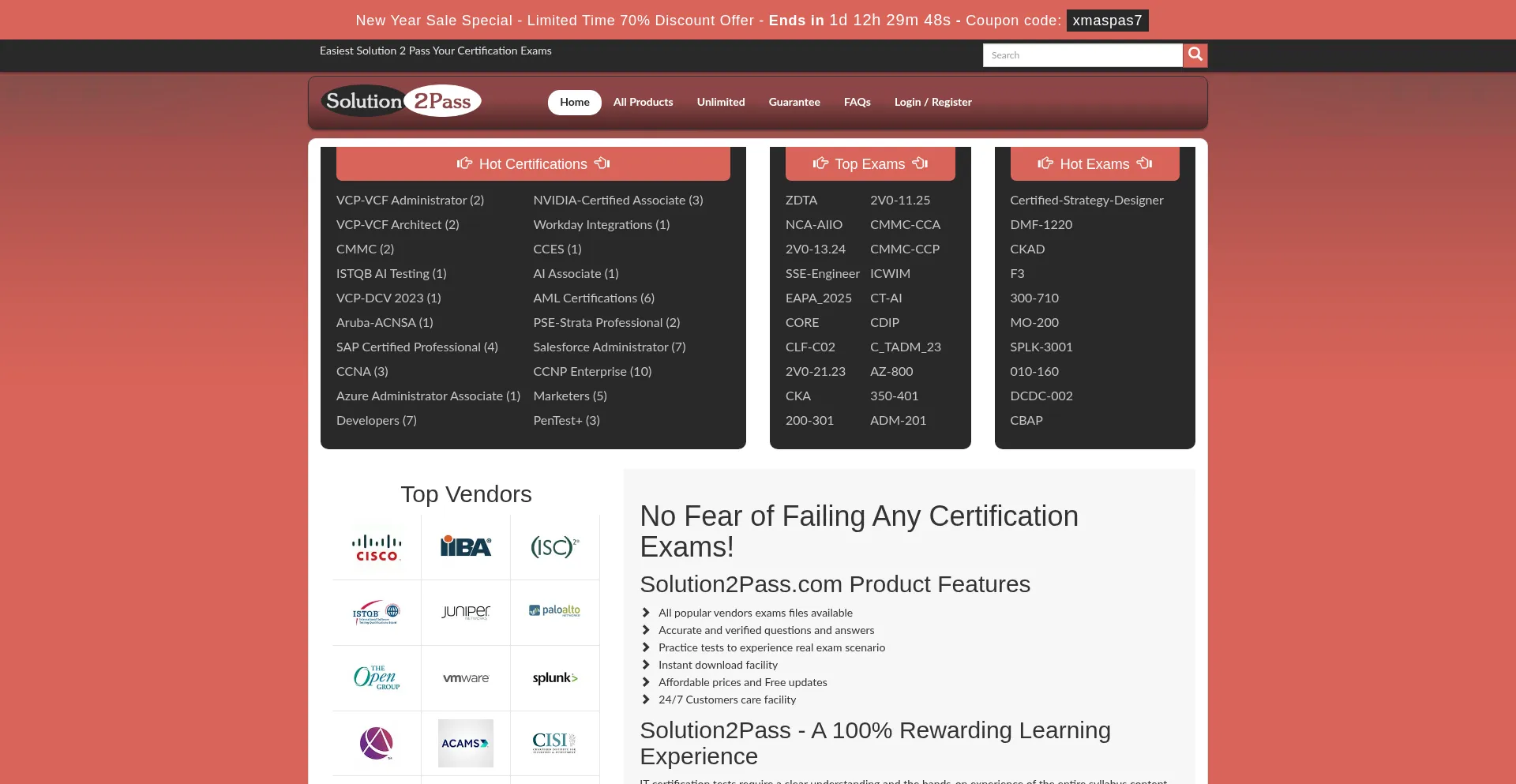Screen dimensions: 1516x784
Task: Go to the Unlimited menu item
Action: point(721,102)
